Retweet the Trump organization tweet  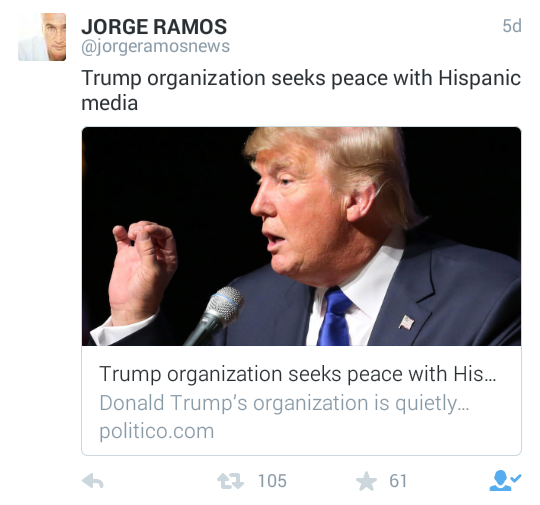(x=230, y=481)
